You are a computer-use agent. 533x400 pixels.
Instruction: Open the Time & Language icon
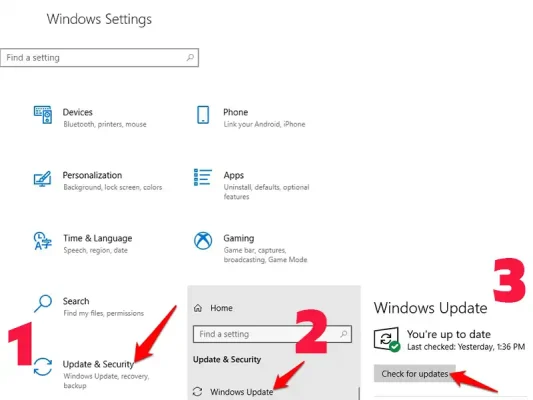(42, 241)
